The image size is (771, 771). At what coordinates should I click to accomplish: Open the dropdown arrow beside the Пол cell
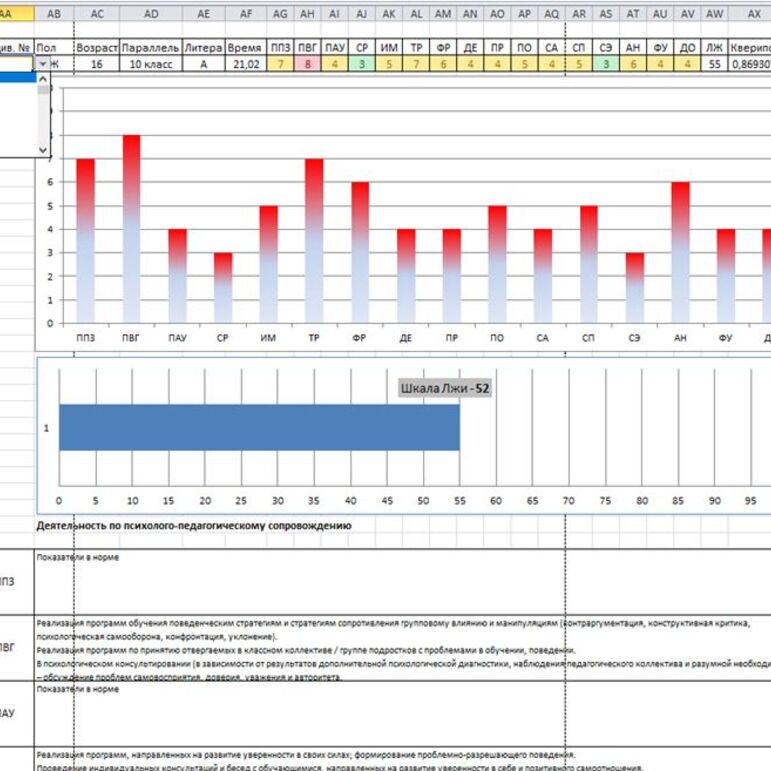[42, 63]
